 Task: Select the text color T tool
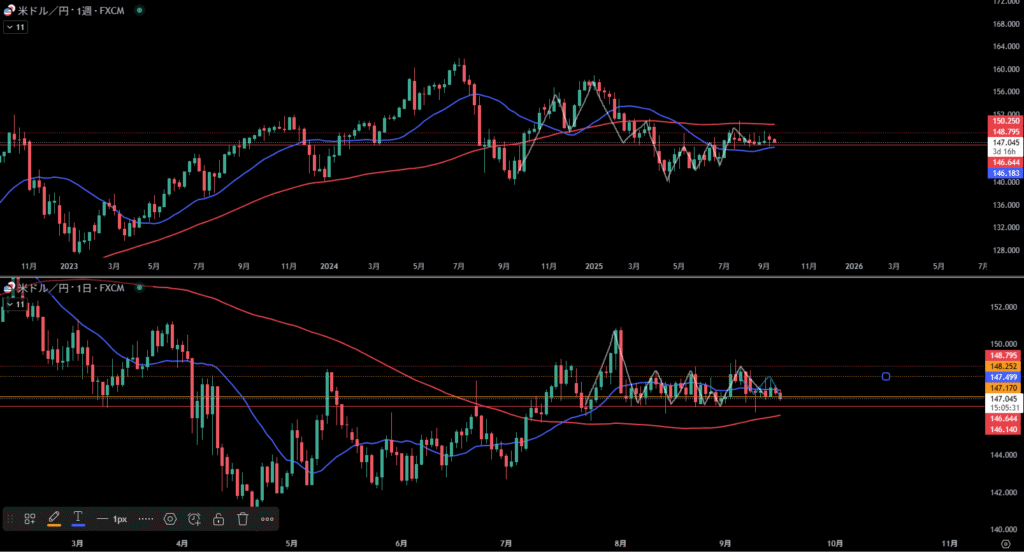click(x=78, y=519)
